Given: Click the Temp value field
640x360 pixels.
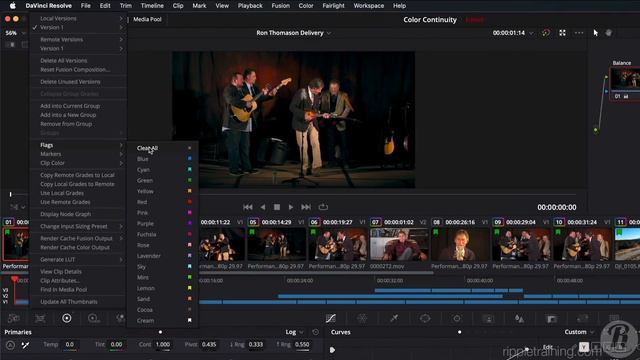Looking at the screenshot, I should pos(70,344).
